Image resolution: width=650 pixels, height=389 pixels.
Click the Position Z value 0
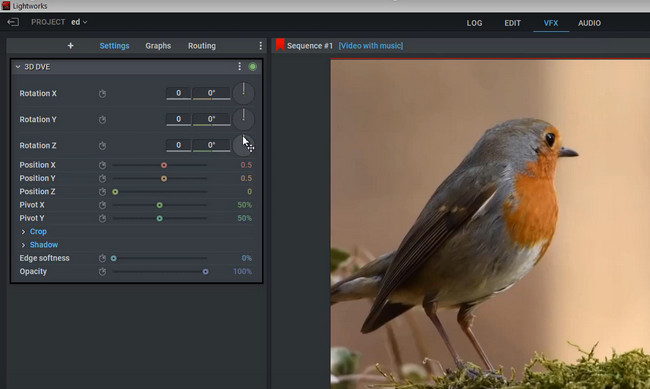[250, 192]
